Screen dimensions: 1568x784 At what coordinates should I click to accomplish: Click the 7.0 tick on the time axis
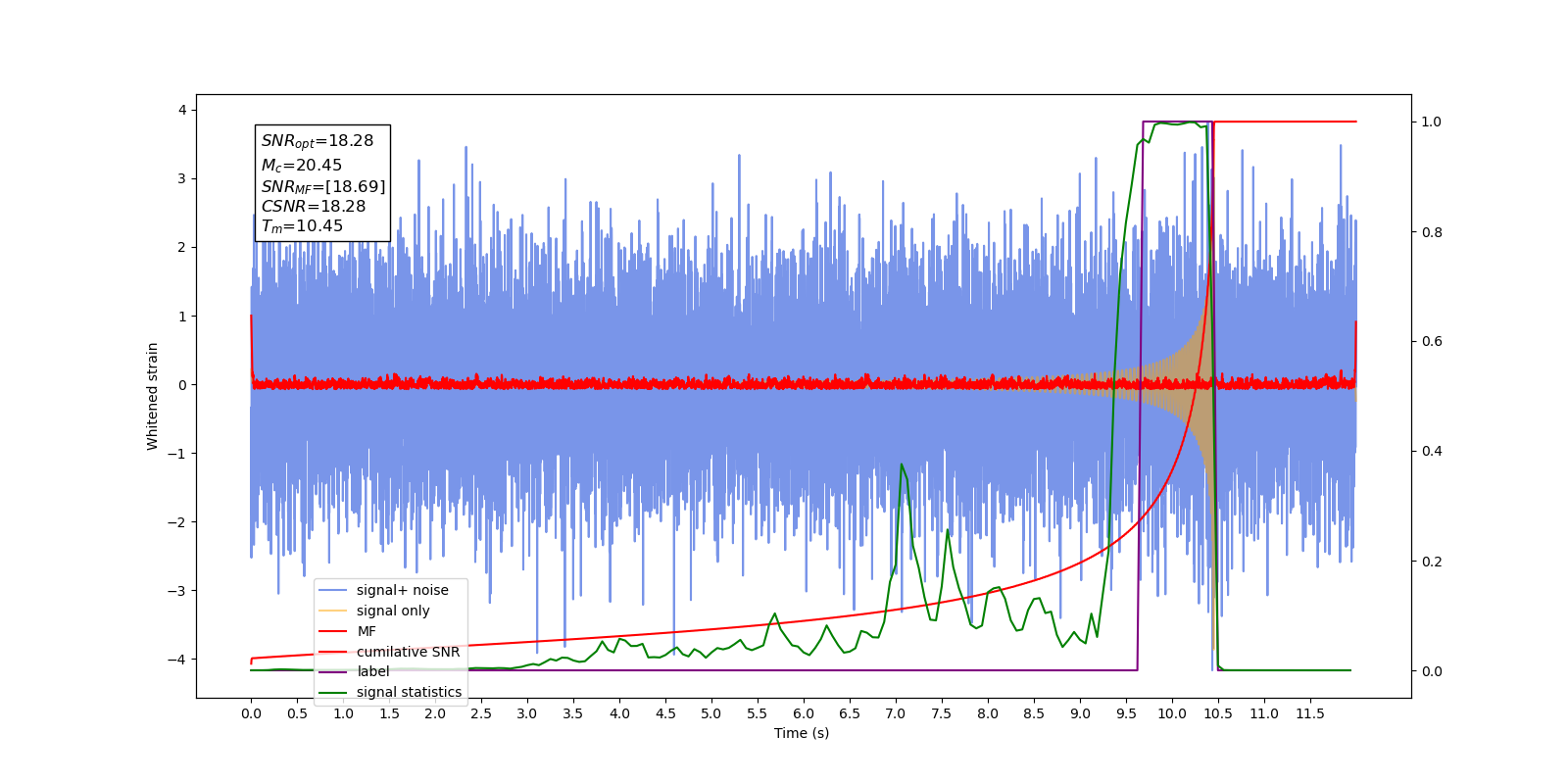tap(896, 713)
